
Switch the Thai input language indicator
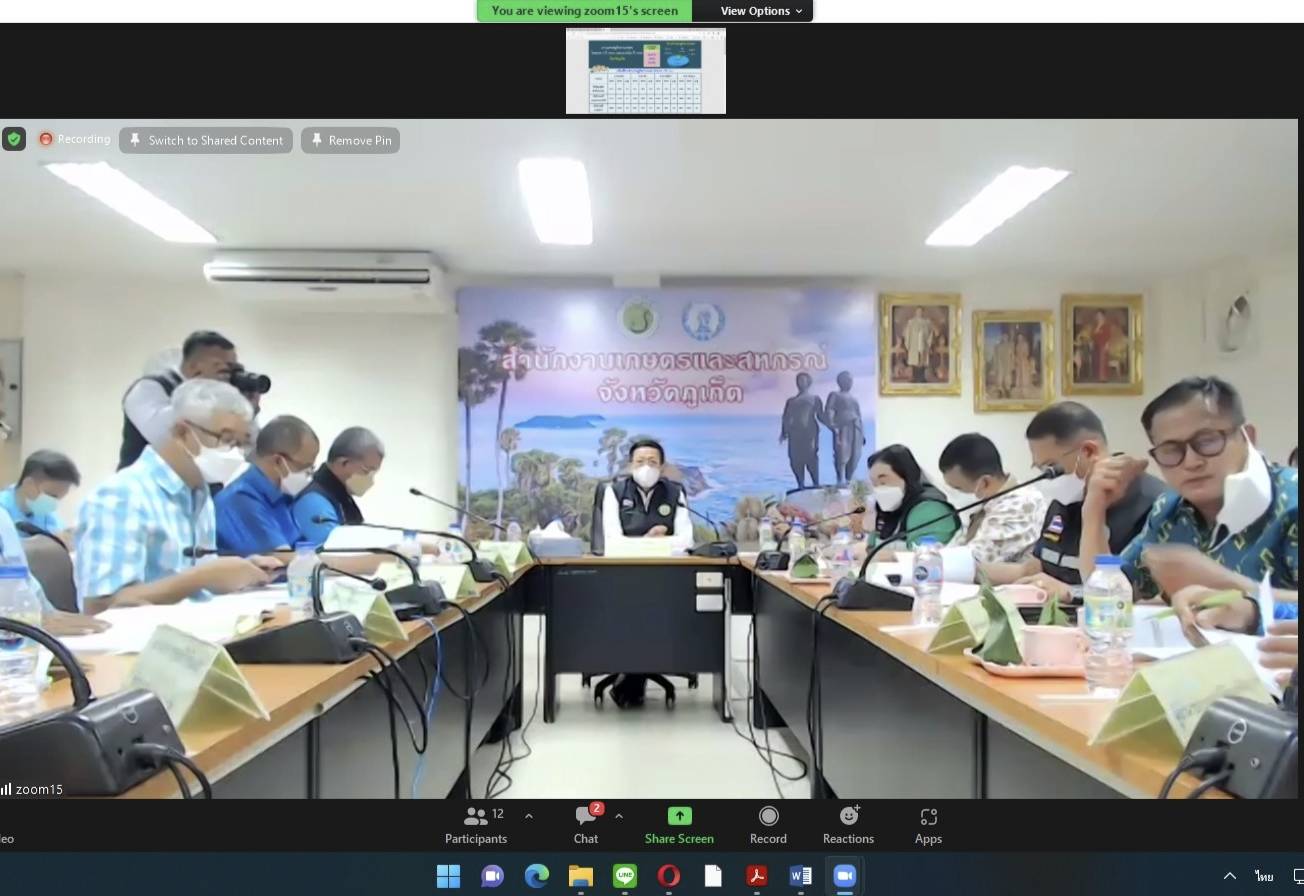[x=1265, y=876]
